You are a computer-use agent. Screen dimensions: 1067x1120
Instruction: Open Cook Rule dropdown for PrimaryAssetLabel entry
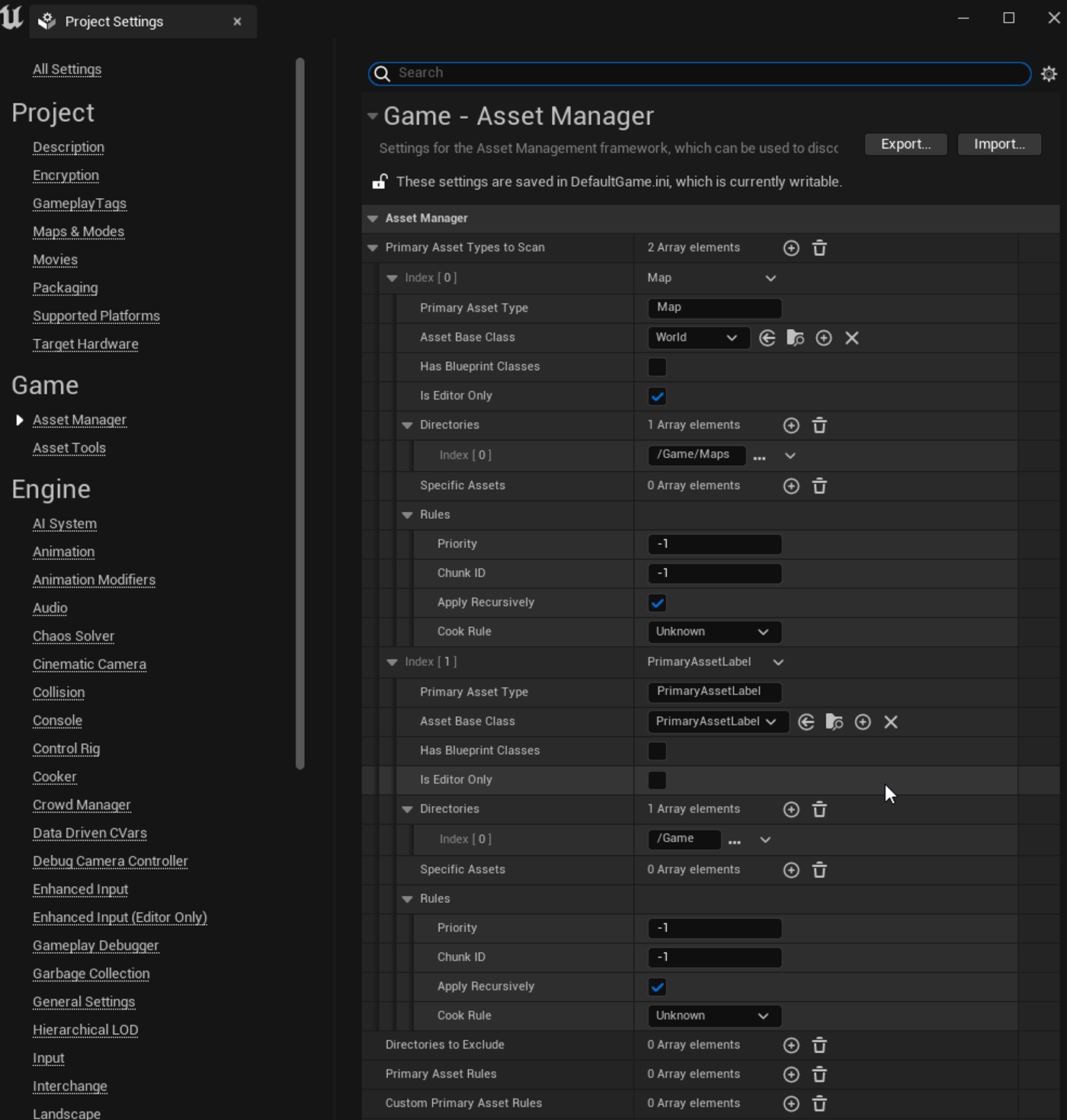714,1016
